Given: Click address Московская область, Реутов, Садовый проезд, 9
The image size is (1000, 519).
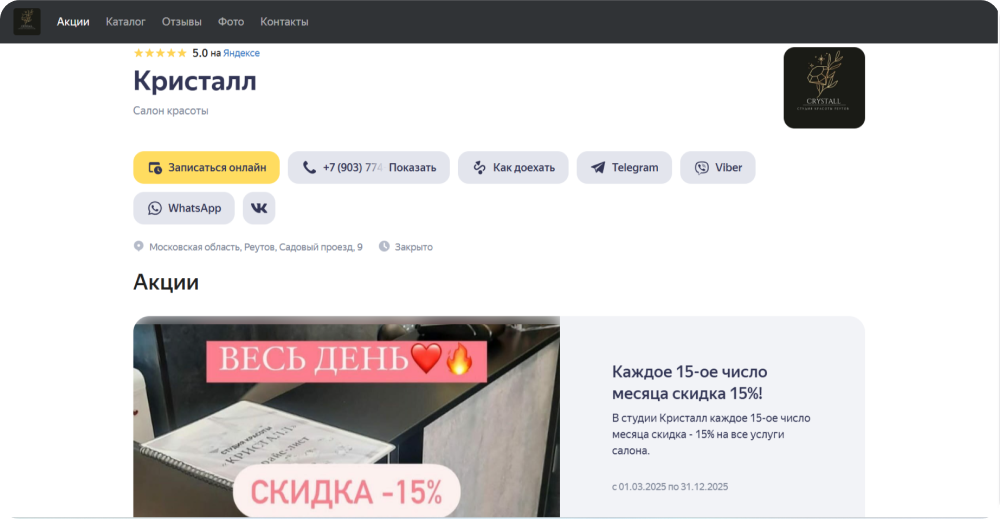Looking at the screenshot, I should [255, 247].
